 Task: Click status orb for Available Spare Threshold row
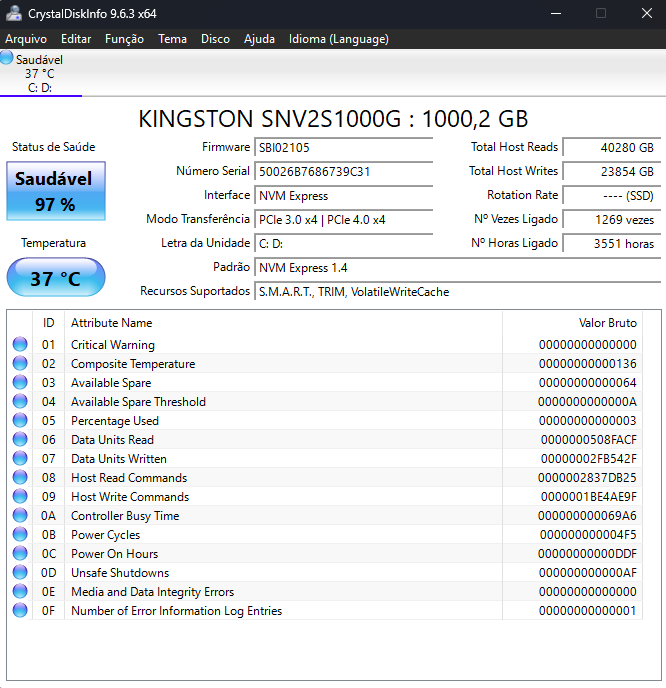[x=20, y=401]
